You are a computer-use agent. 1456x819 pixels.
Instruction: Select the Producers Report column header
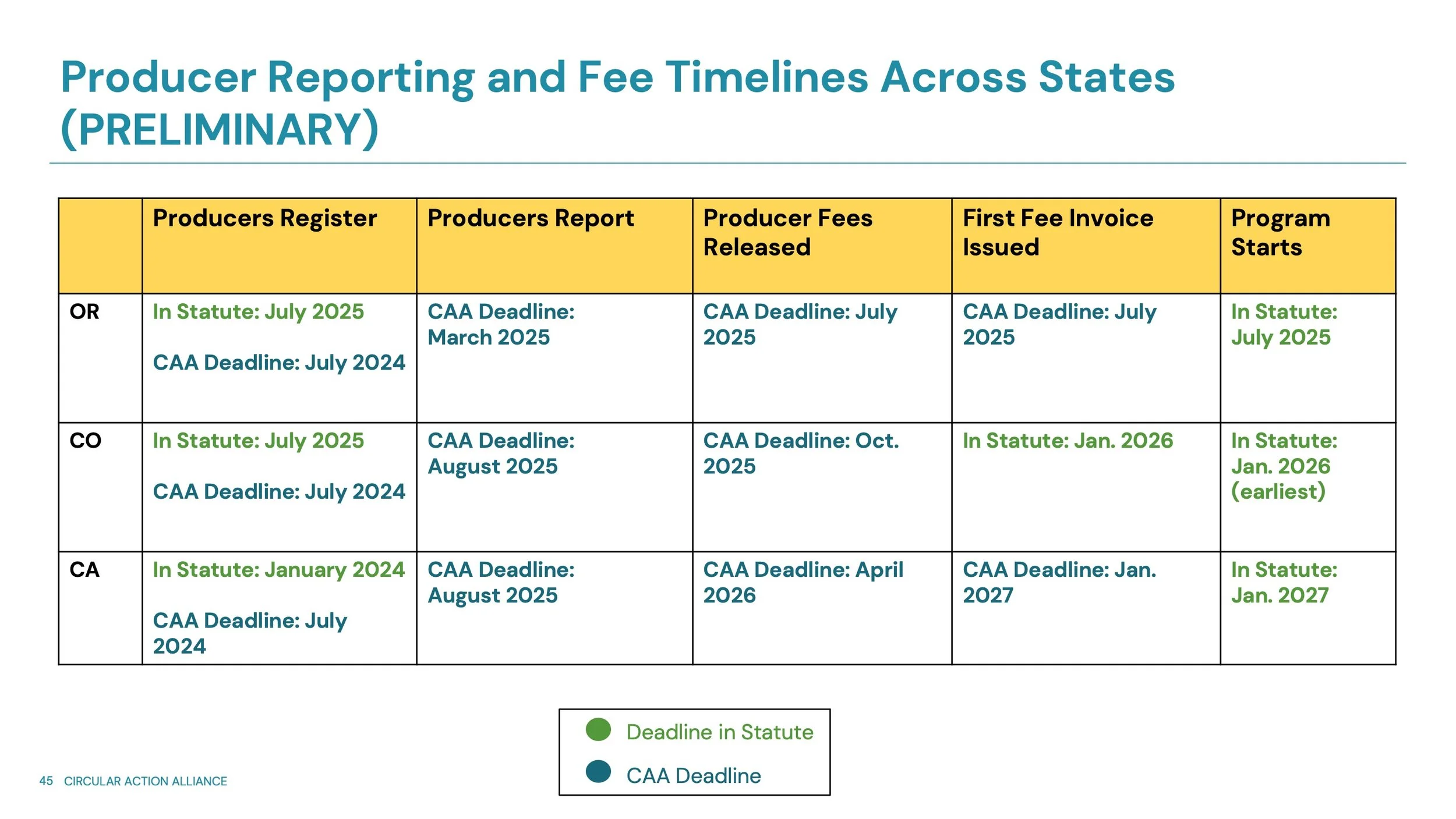[531, 218]
